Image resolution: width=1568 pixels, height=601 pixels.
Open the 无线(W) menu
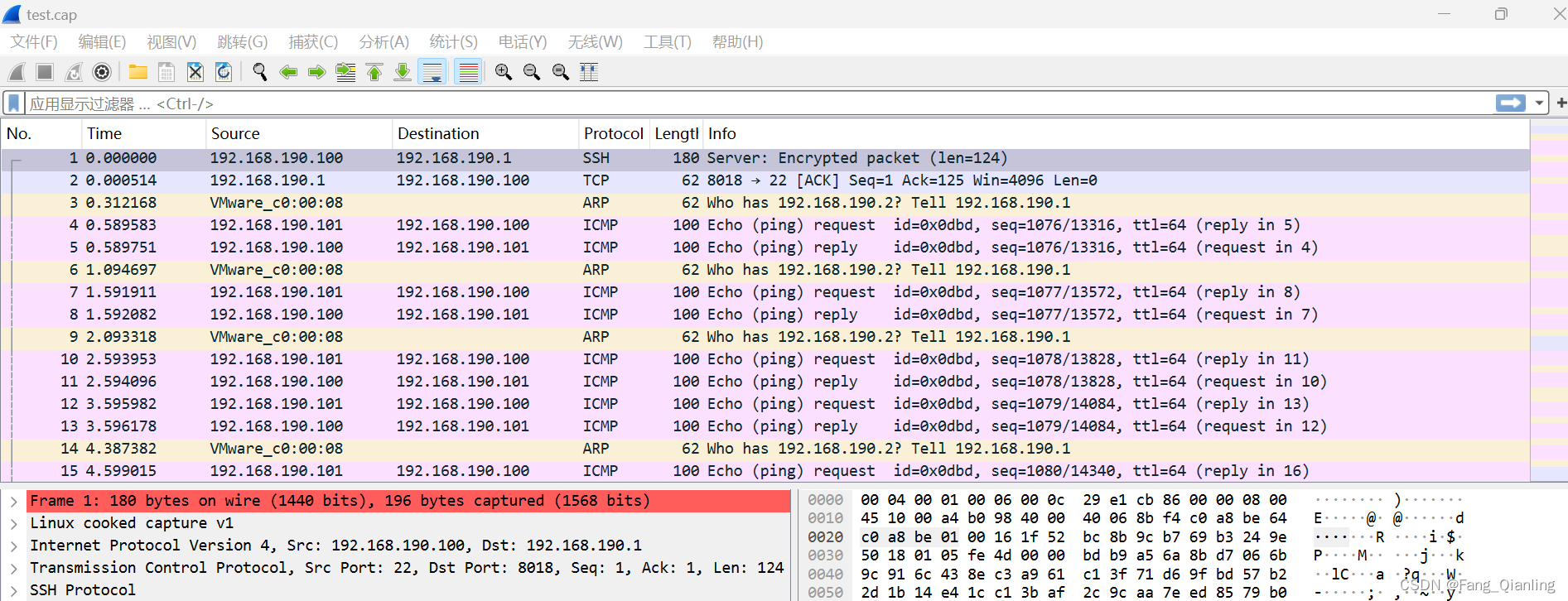[x=595, y=41]
